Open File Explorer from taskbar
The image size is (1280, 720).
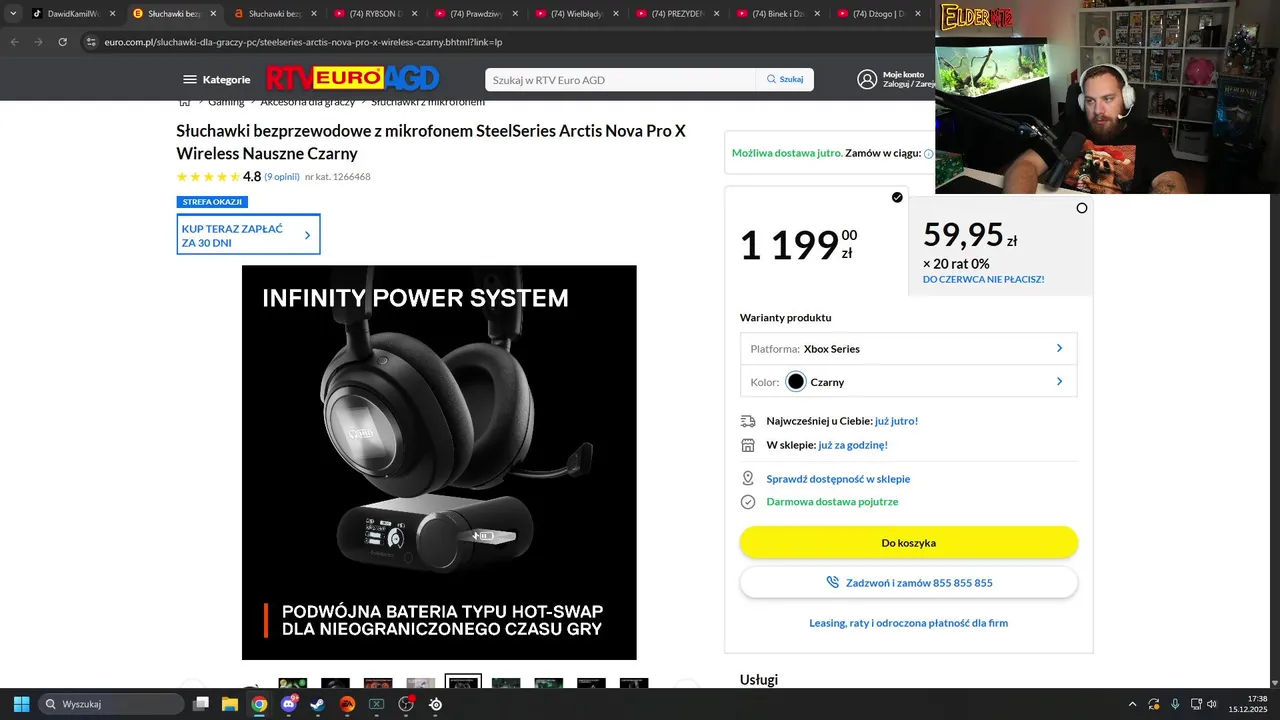pos(230,704)
